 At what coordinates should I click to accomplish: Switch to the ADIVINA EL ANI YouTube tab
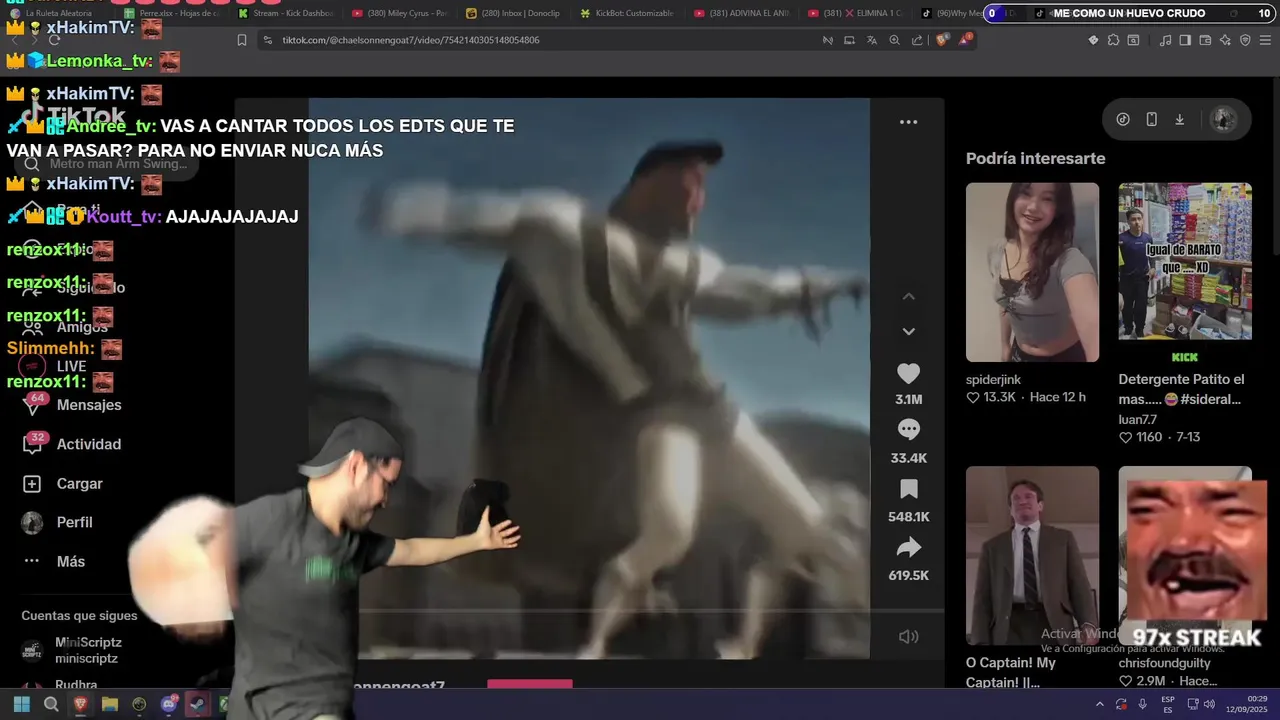741,13
